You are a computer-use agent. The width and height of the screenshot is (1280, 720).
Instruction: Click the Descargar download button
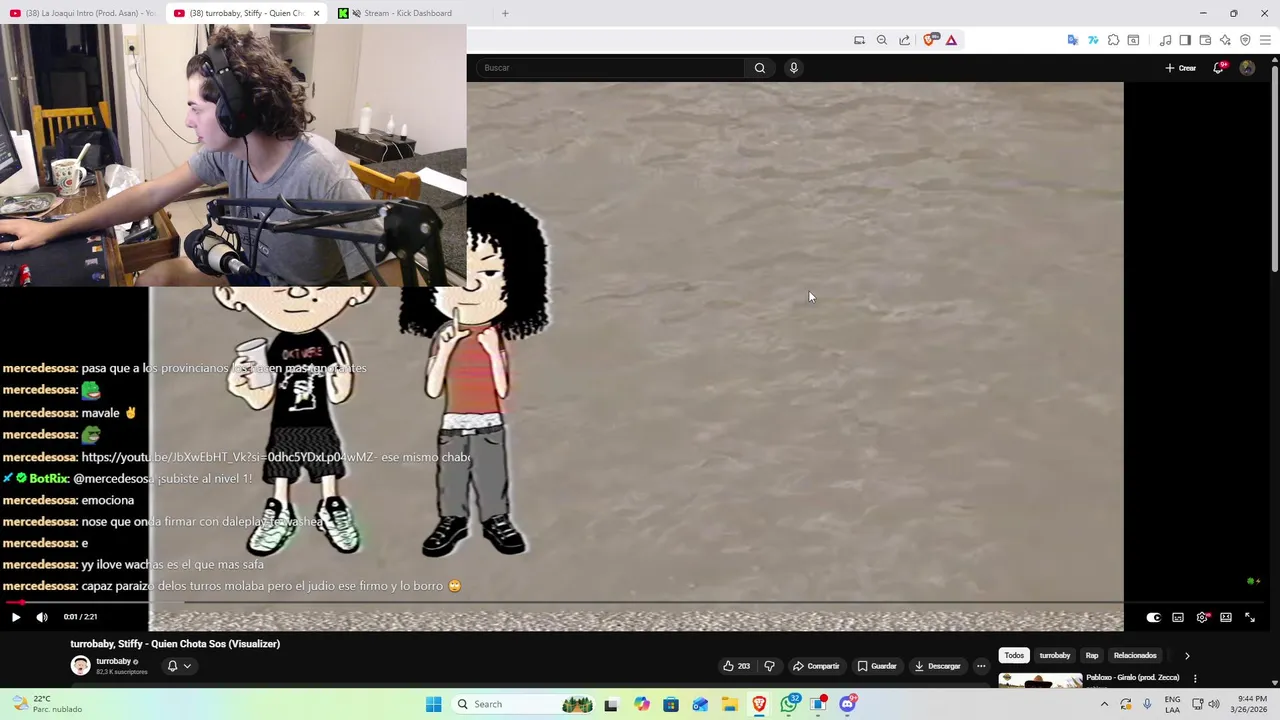938,666
